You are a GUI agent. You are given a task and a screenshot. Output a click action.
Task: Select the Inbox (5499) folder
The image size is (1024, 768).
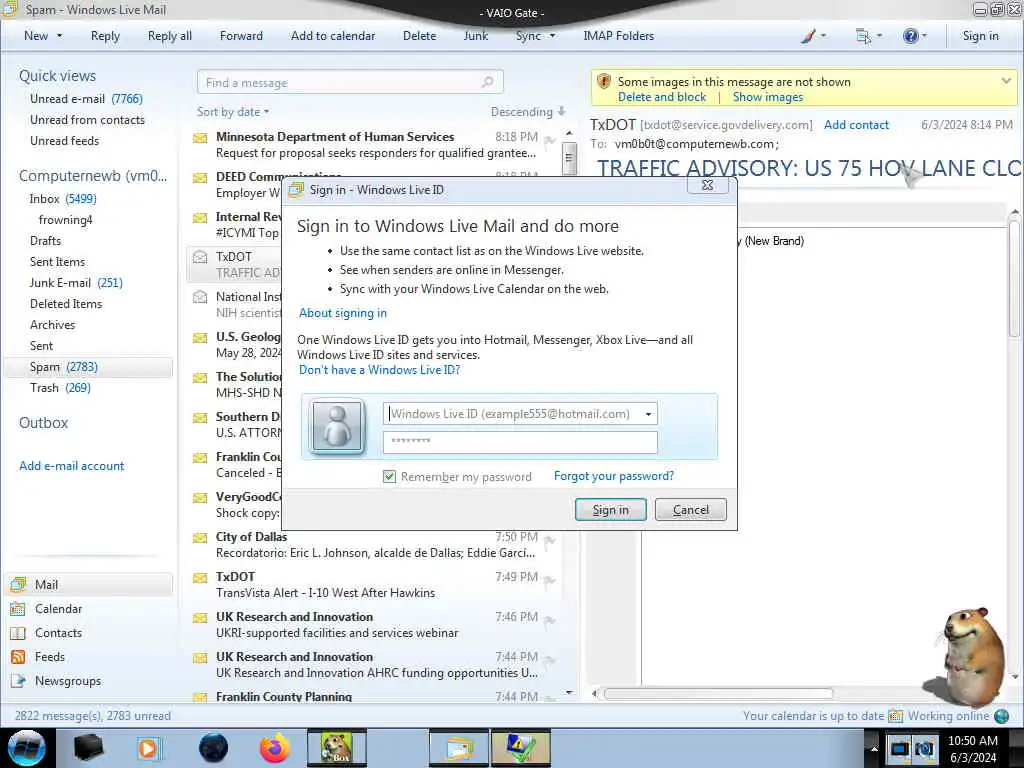(63, 199)
